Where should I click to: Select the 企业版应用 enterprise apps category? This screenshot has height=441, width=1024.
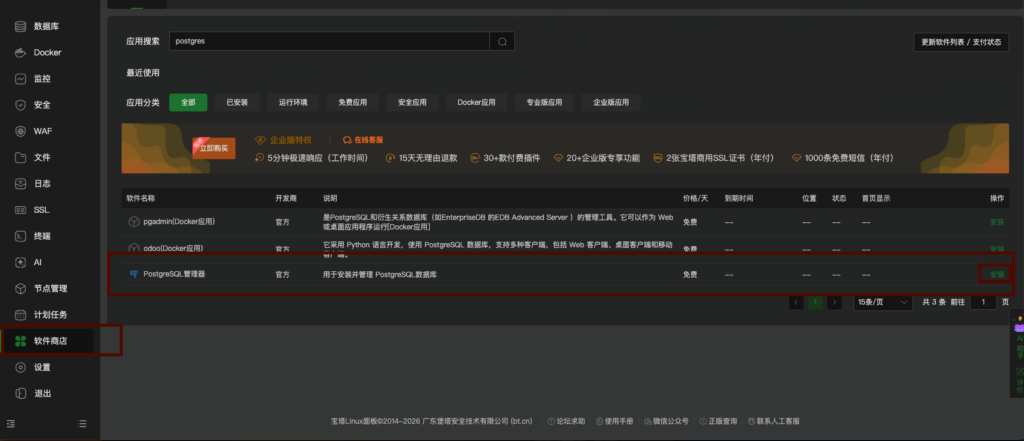pyautogui.click(x=611, y=103)
